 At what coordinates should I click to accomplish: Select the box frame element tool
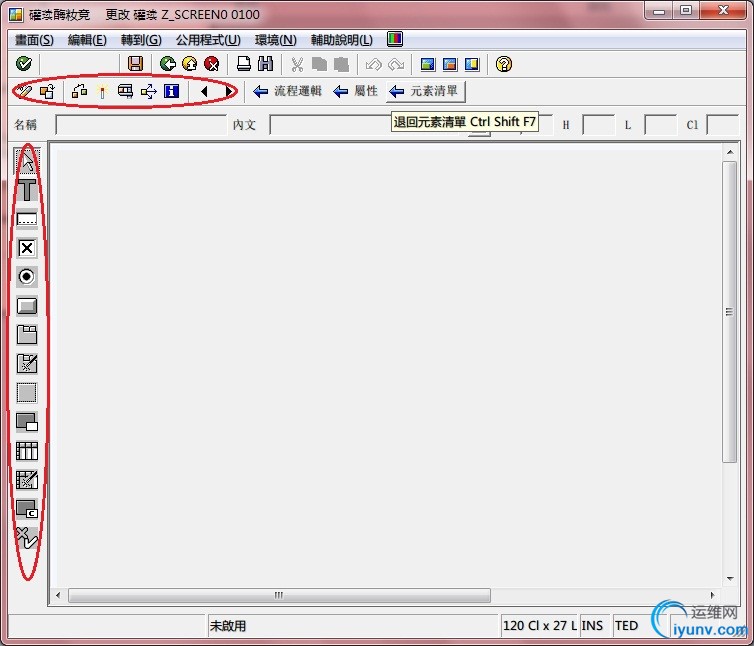click(26, 393)
